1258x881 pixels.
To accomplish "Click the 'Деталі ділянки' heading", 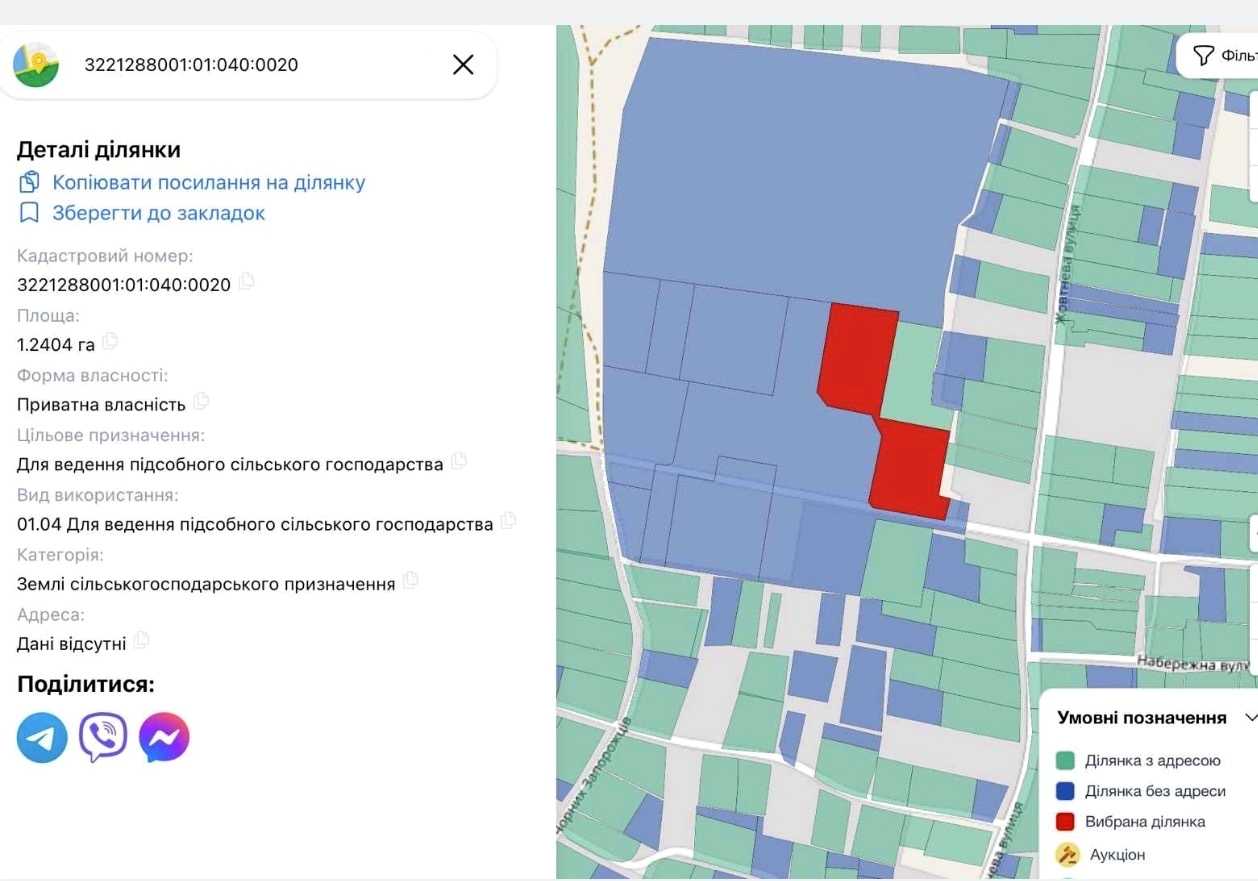I will pyautogui.click(x=99, y=150).
